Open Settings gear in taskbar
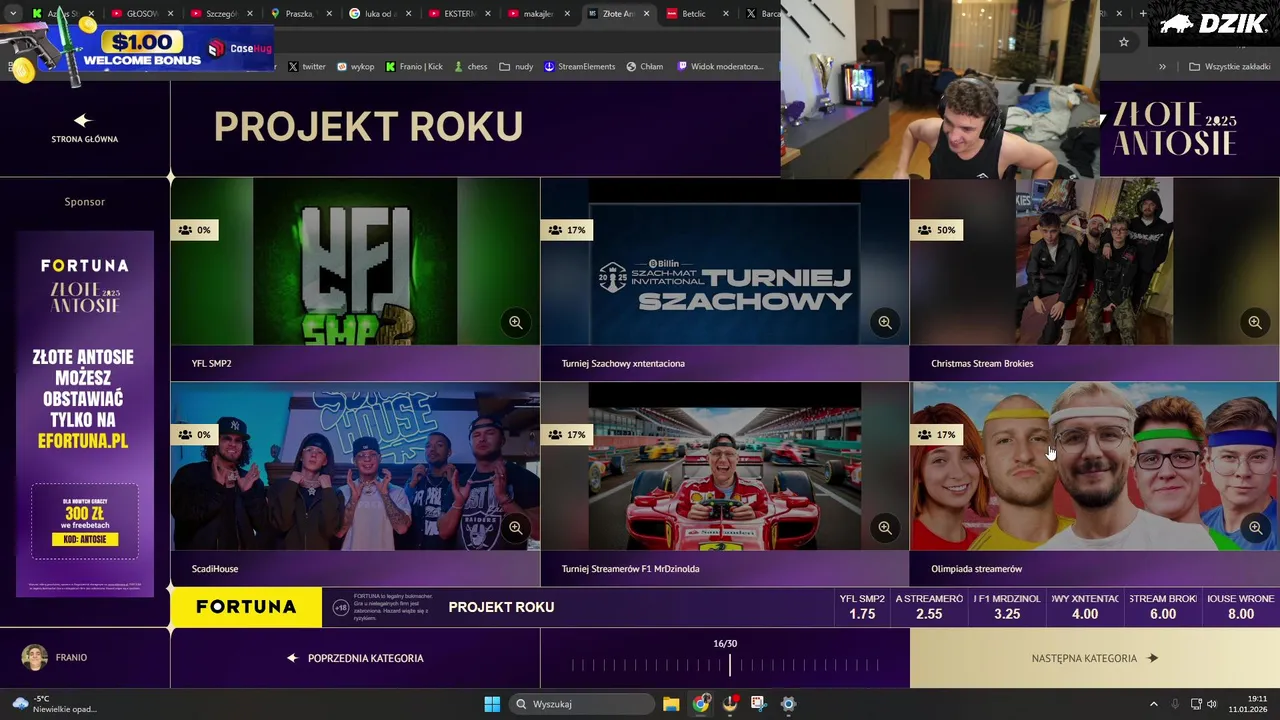The image size is (1280, 720). coord(788,704)
